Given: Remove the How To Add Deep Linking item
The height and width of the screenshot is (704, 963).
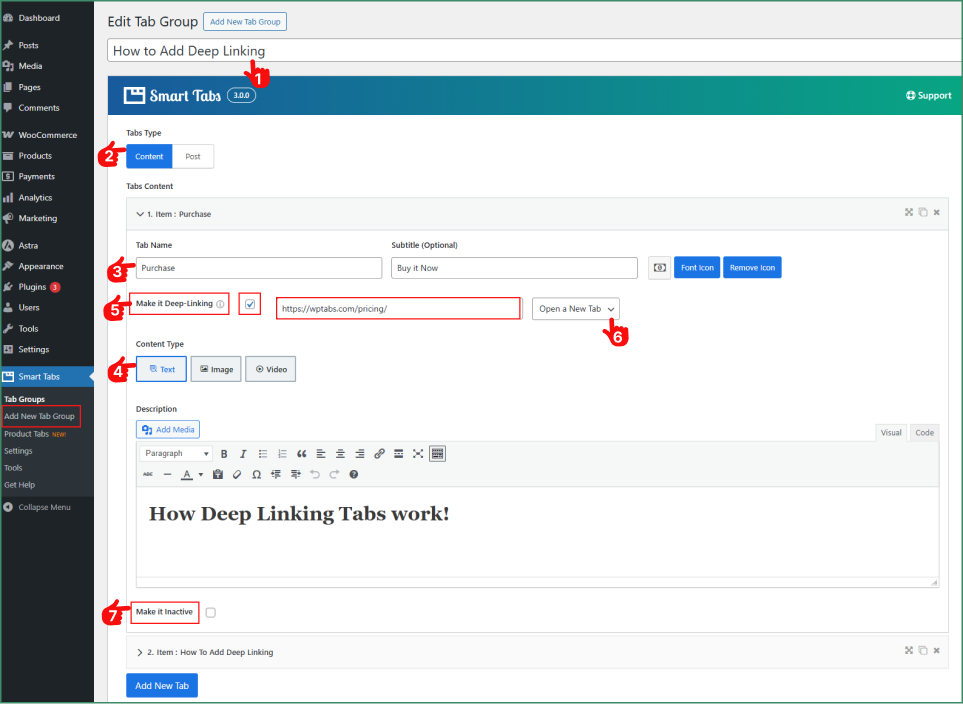Looking at the screenshot, I should (x=937, y=651).
